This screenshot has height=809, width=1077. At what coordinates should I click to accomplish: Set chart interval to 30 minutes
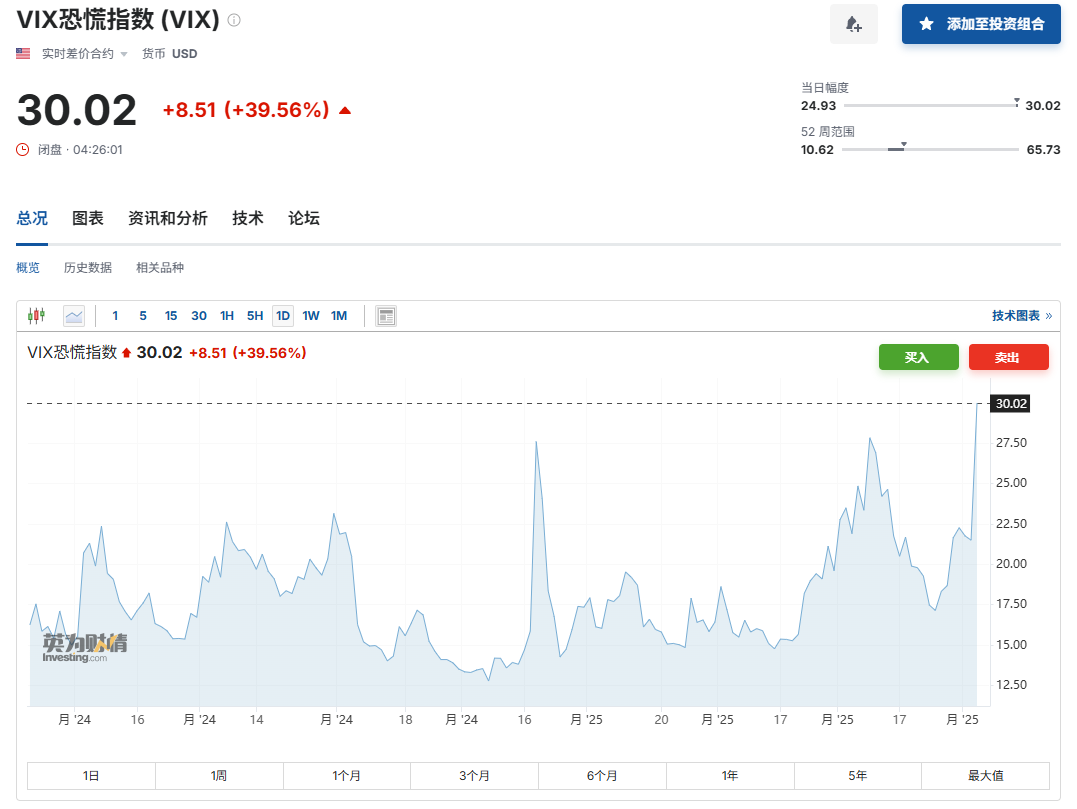tap(199, 316)
